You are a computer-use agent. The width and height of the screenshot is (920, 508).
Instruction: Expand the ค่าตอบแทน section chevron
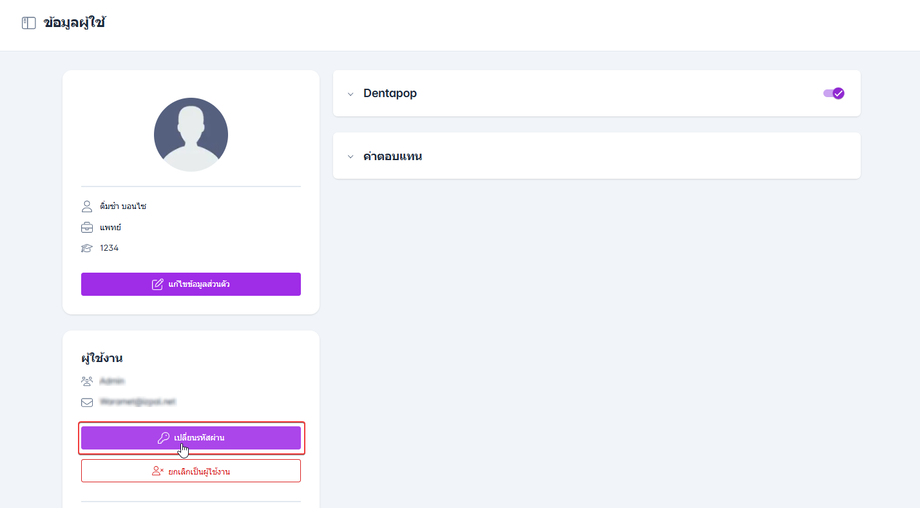point(351,157)
